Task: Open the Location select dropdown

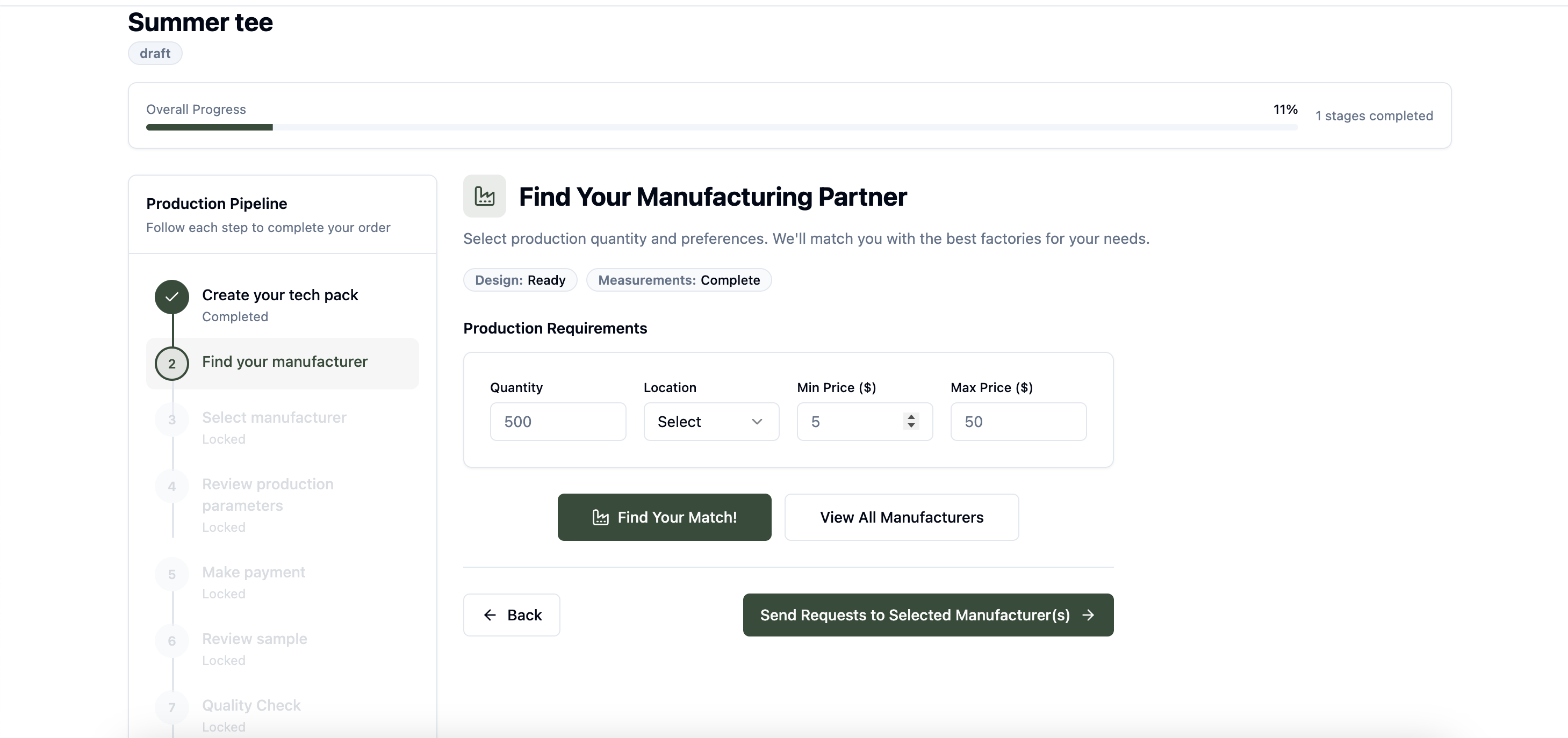Action: (x=711, y=422)
